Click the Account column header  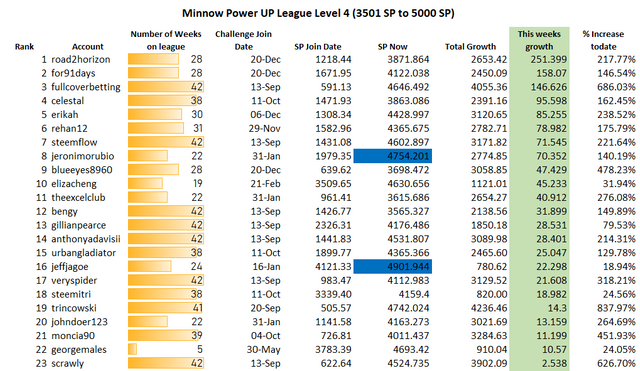click(88, 47)
